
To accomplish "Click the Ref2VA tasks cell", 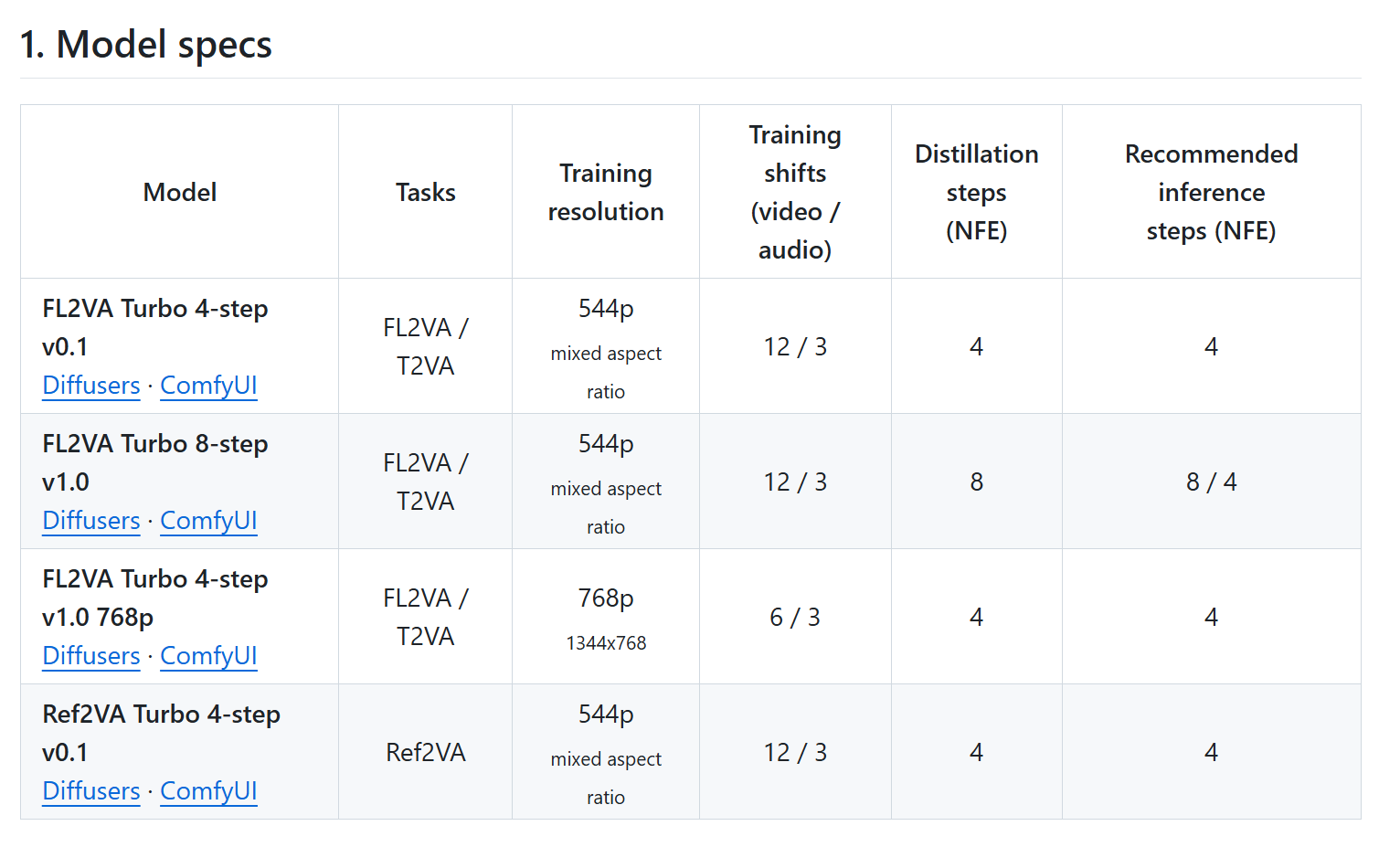I will (x=426, y=752).
